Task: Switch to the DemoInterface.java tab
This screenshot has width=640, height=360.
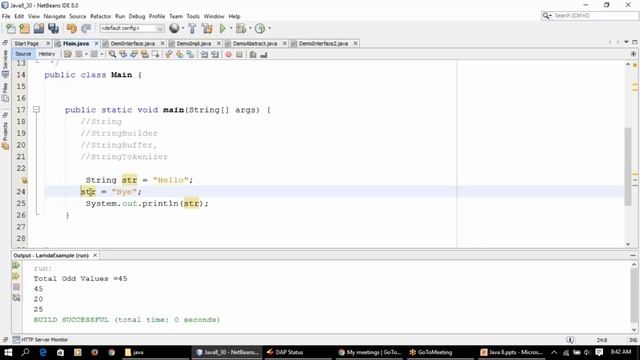Action: pyautogui.click(x=133, y=43)
